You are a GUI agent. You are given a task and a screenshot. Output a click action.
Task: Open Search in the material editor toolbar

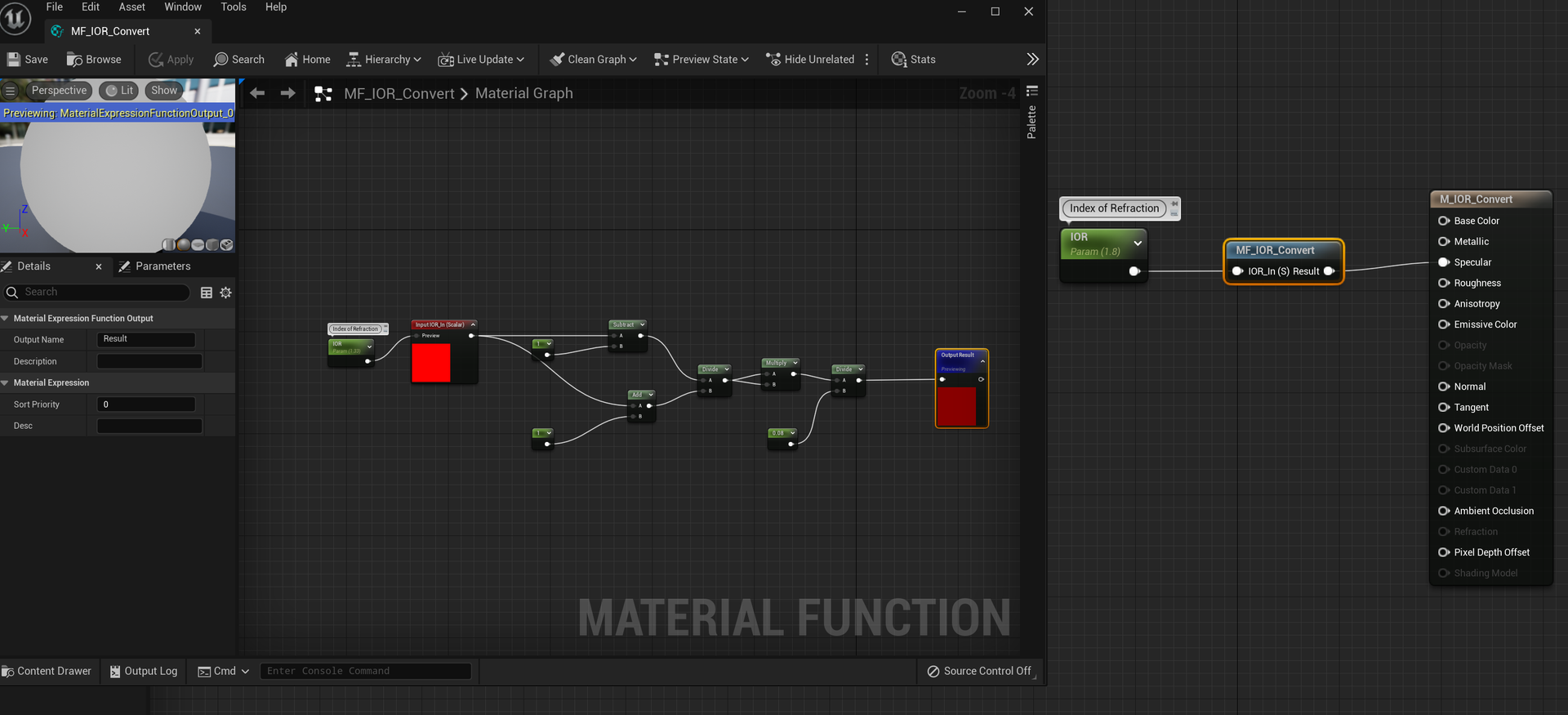(238, 60)
